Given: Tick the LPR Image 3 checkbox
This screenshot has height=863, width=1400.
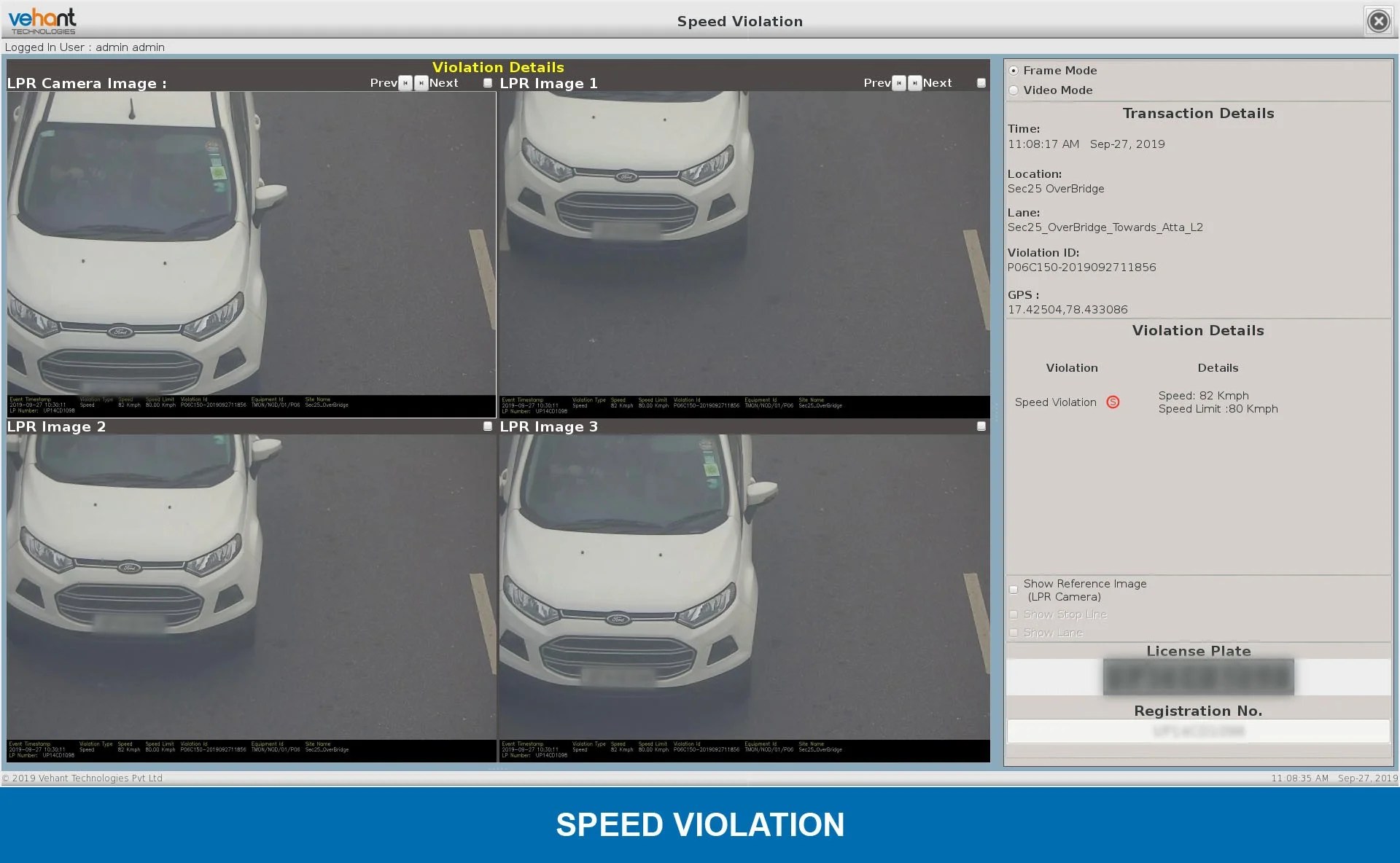Looking at the screenshot, I should pos(981,426).
